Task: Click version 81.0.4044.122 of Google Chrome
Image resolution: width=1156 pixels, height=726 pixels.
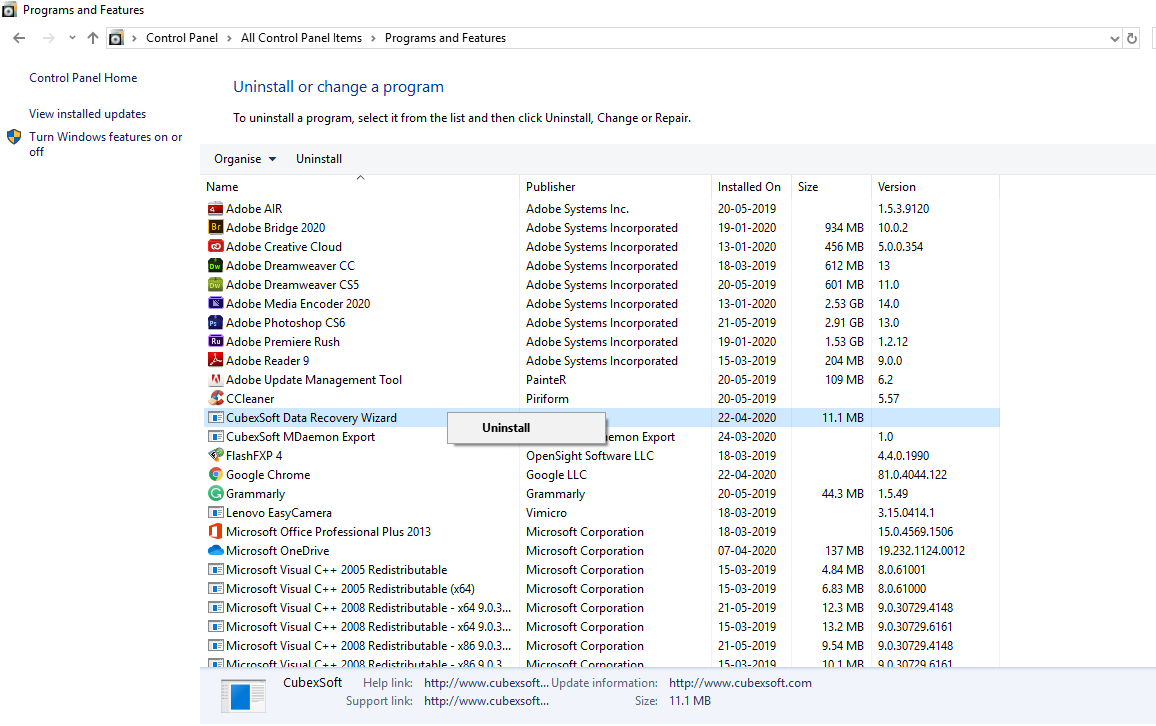Action: [912, 475]
